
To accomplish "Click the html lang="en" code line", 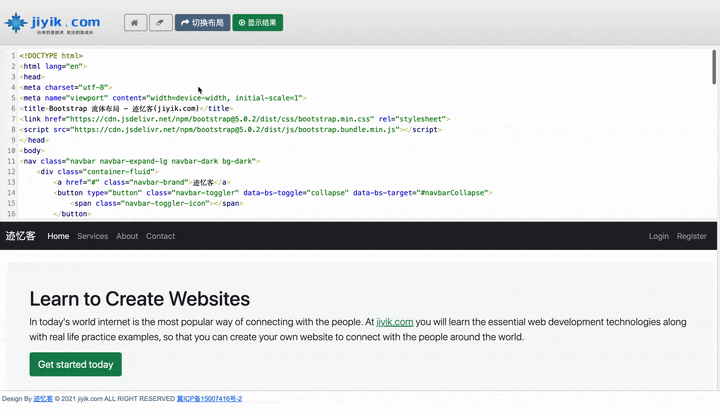I will coord(53,66).
